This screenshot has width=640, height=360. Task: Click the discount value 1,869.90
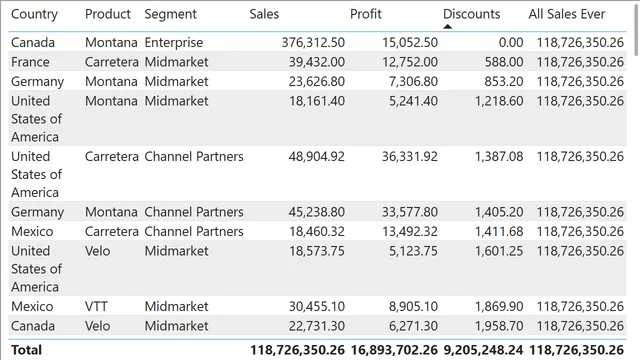[499, 307]
